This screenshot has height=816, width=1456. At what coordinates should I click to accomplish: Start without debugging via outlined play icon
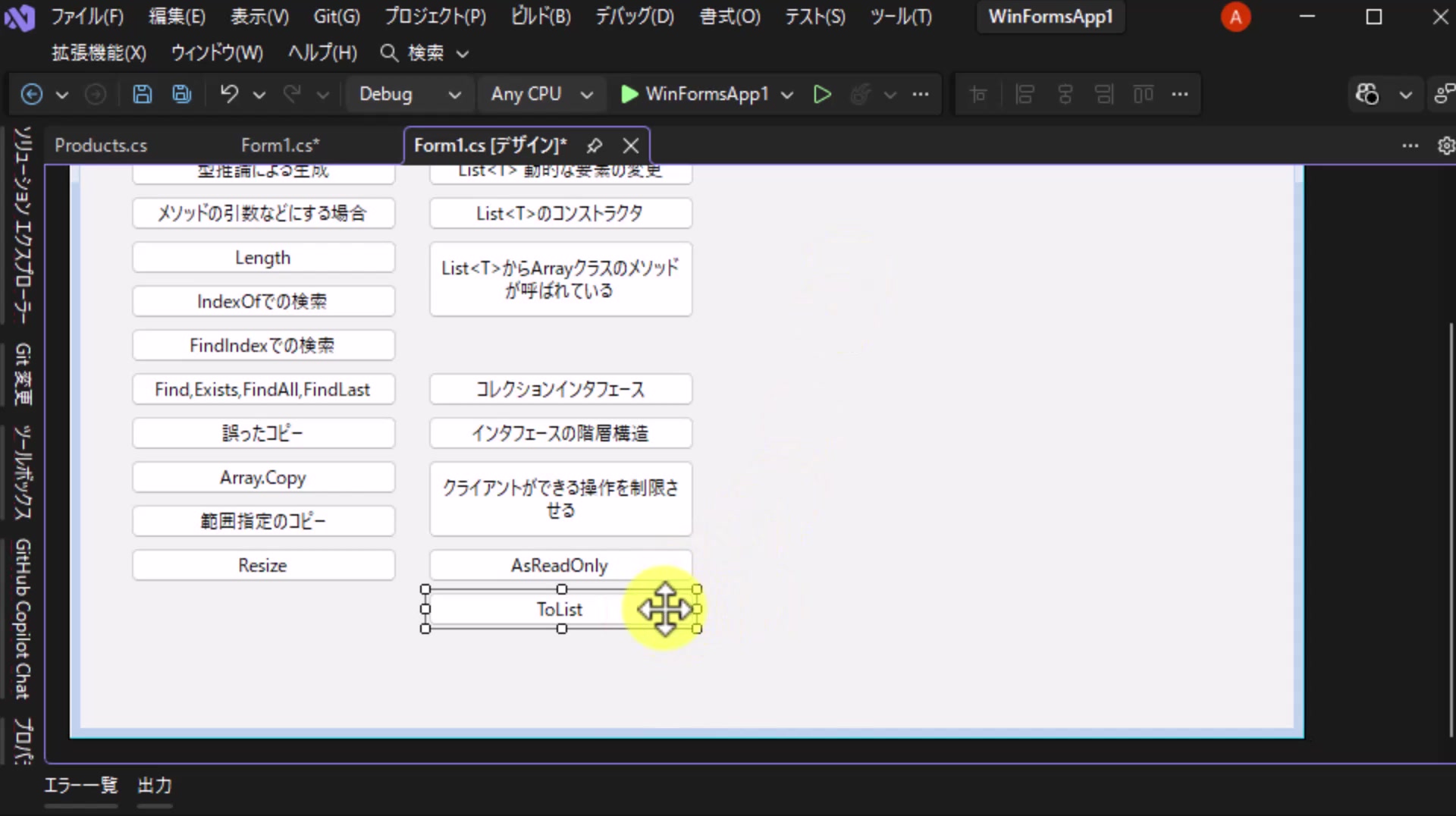pyautogui.click(x=822, y=94)
